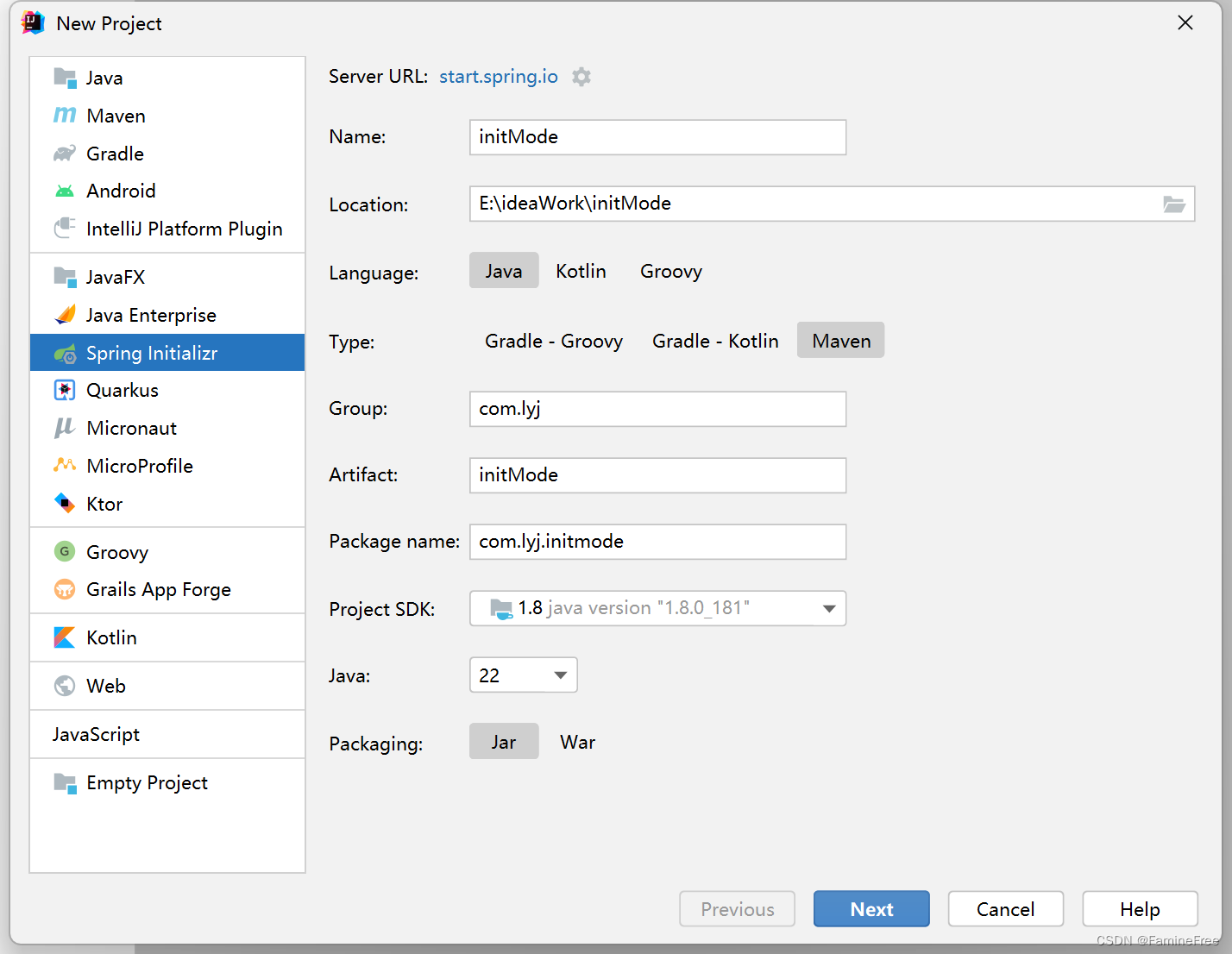Open the start.spring.io link
Image resolution: width=1232 pixels, height=954 pixels.
point(499,76)
